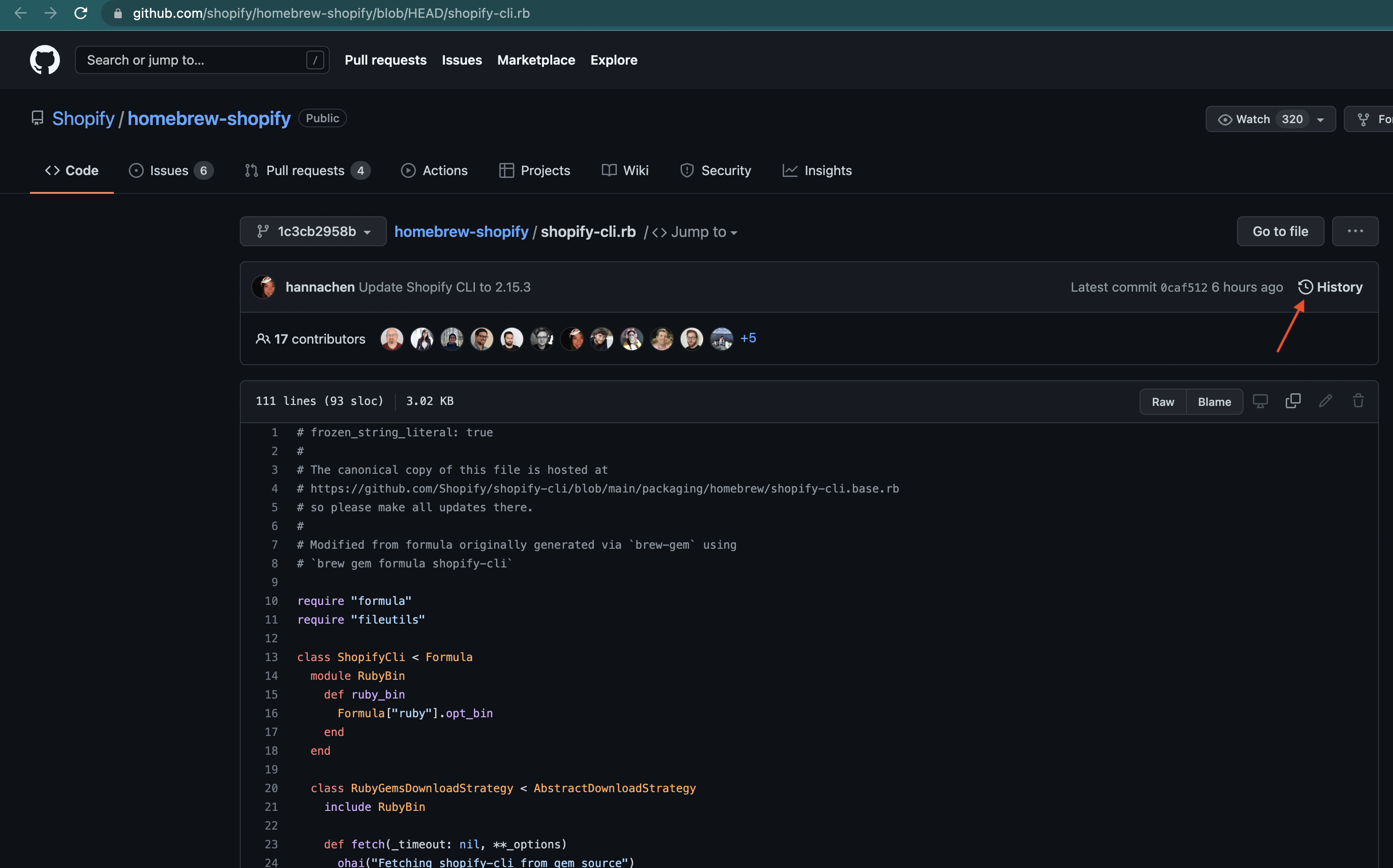The height and width of the screenshot is (868, 1393).
Task: Open the kebab menu next to Go to file
Action: (x=1355, y=231)
